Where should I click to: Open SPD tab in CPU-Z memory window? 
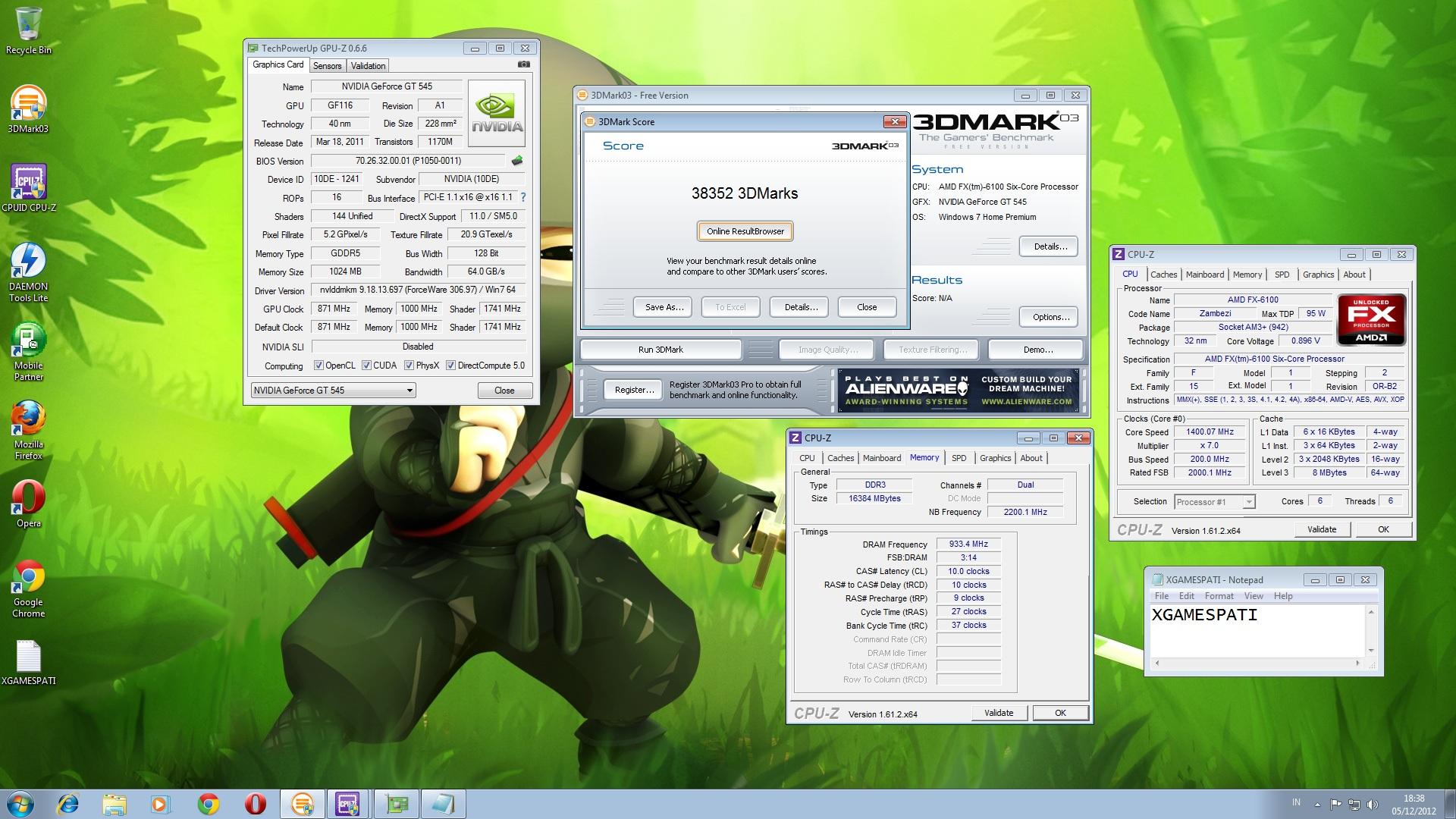[x=959, y=458]
